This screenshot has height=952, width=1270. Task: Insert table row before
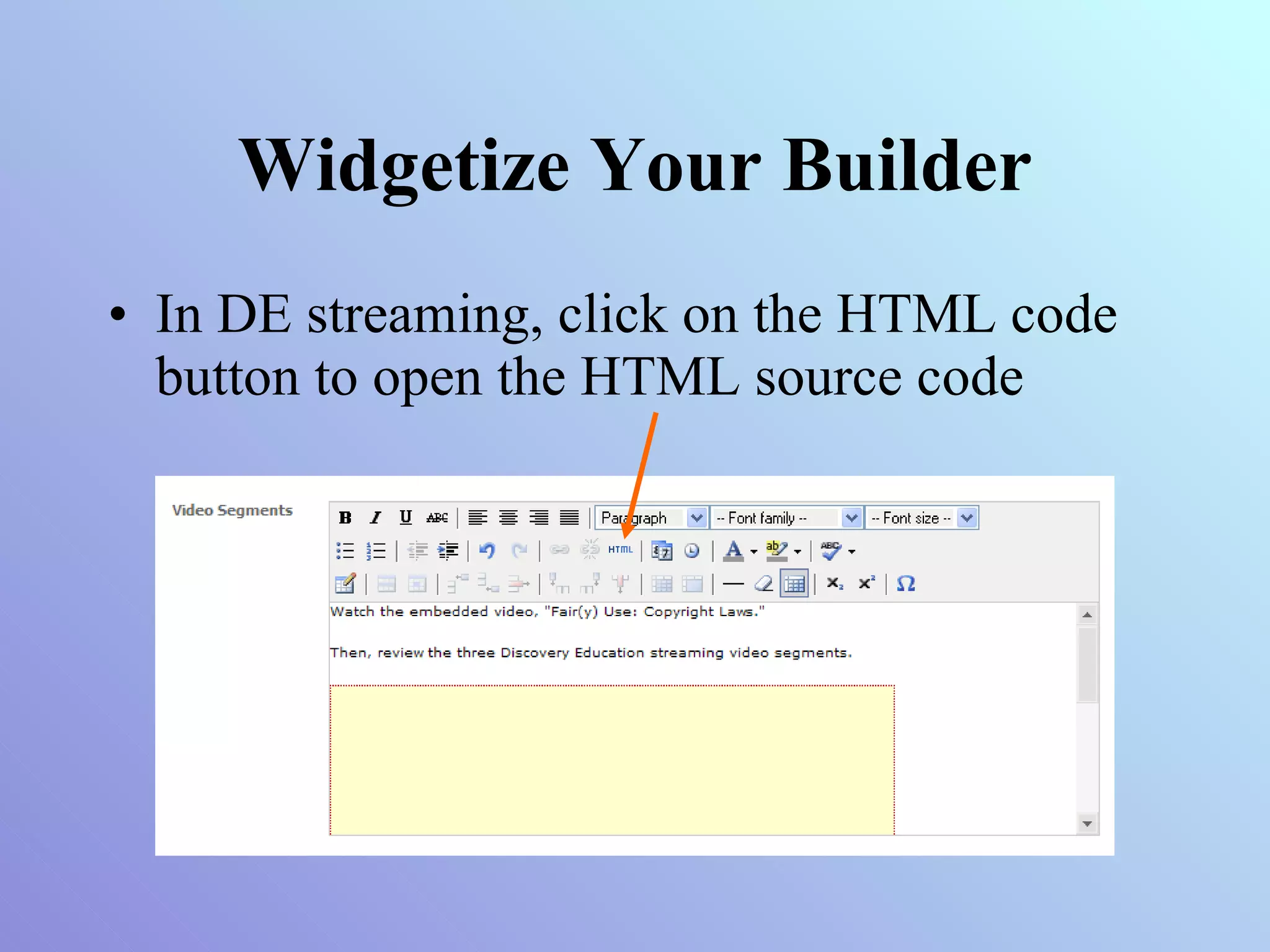458,584
